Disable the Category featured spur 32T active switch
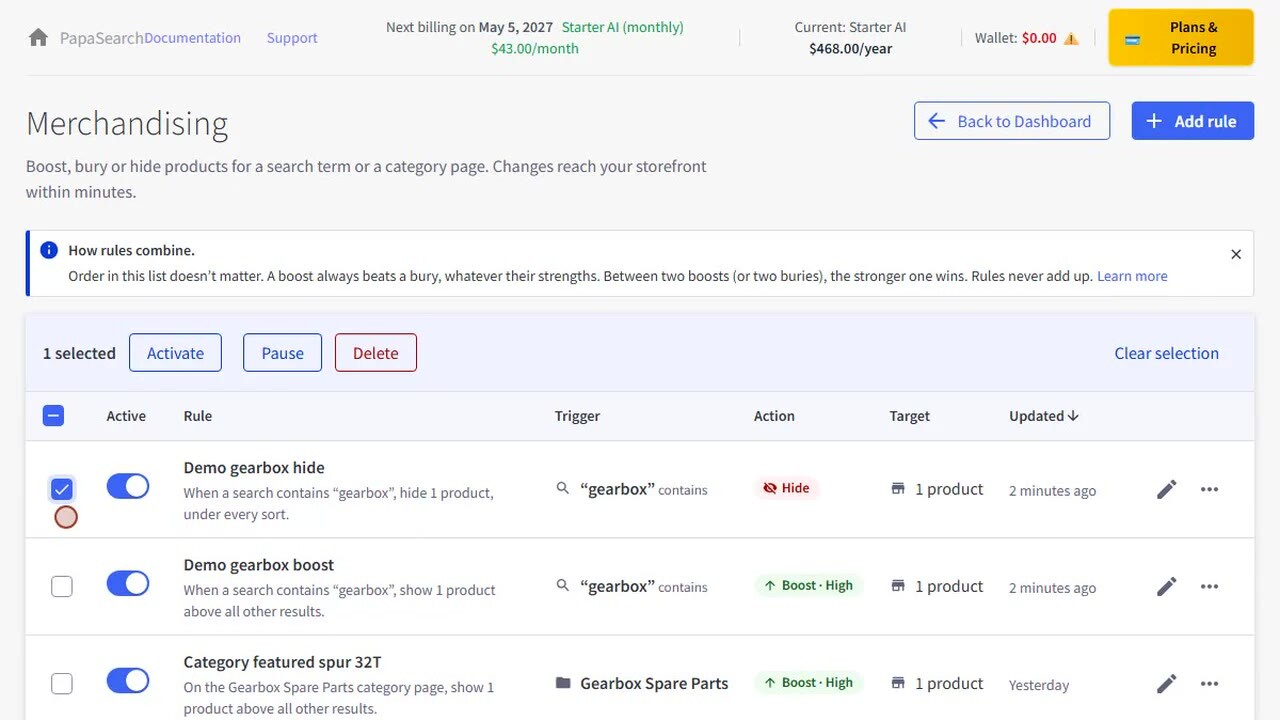Screen dimensions: 1280x720 pos(128,680)
